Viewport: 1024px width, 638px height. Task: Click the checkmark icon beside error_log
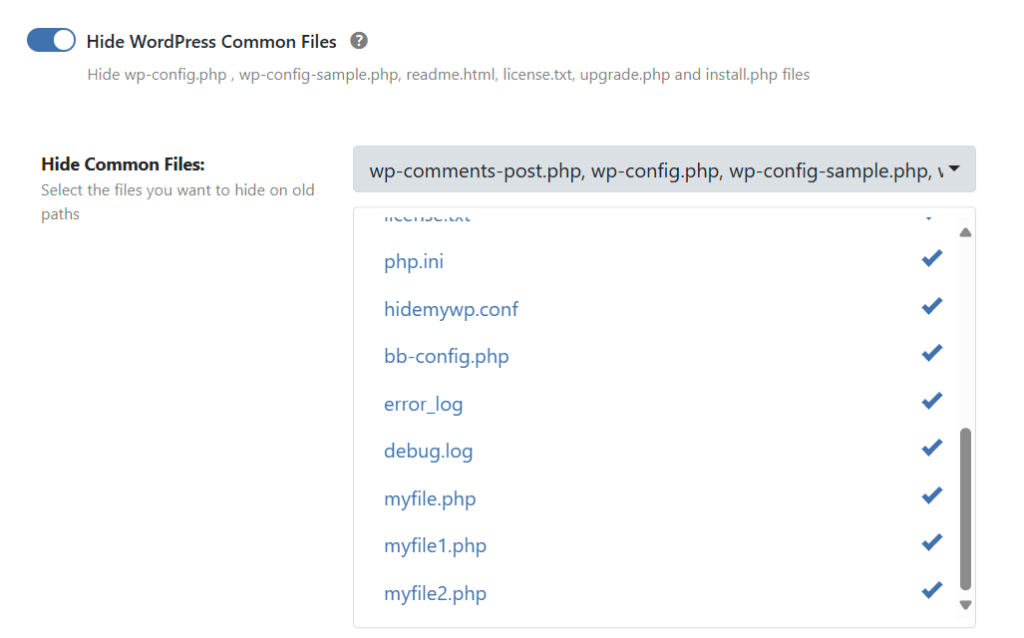pos(931,400)
